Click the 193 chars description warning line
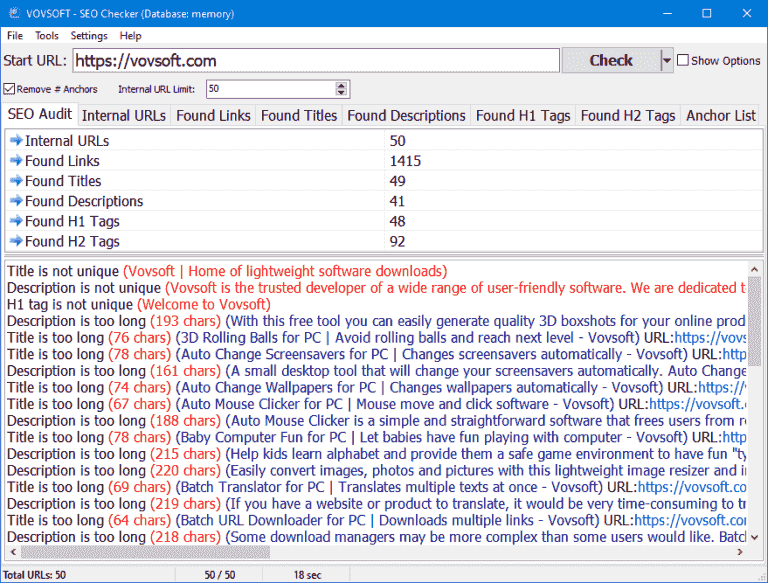 (x=376, y=321)
